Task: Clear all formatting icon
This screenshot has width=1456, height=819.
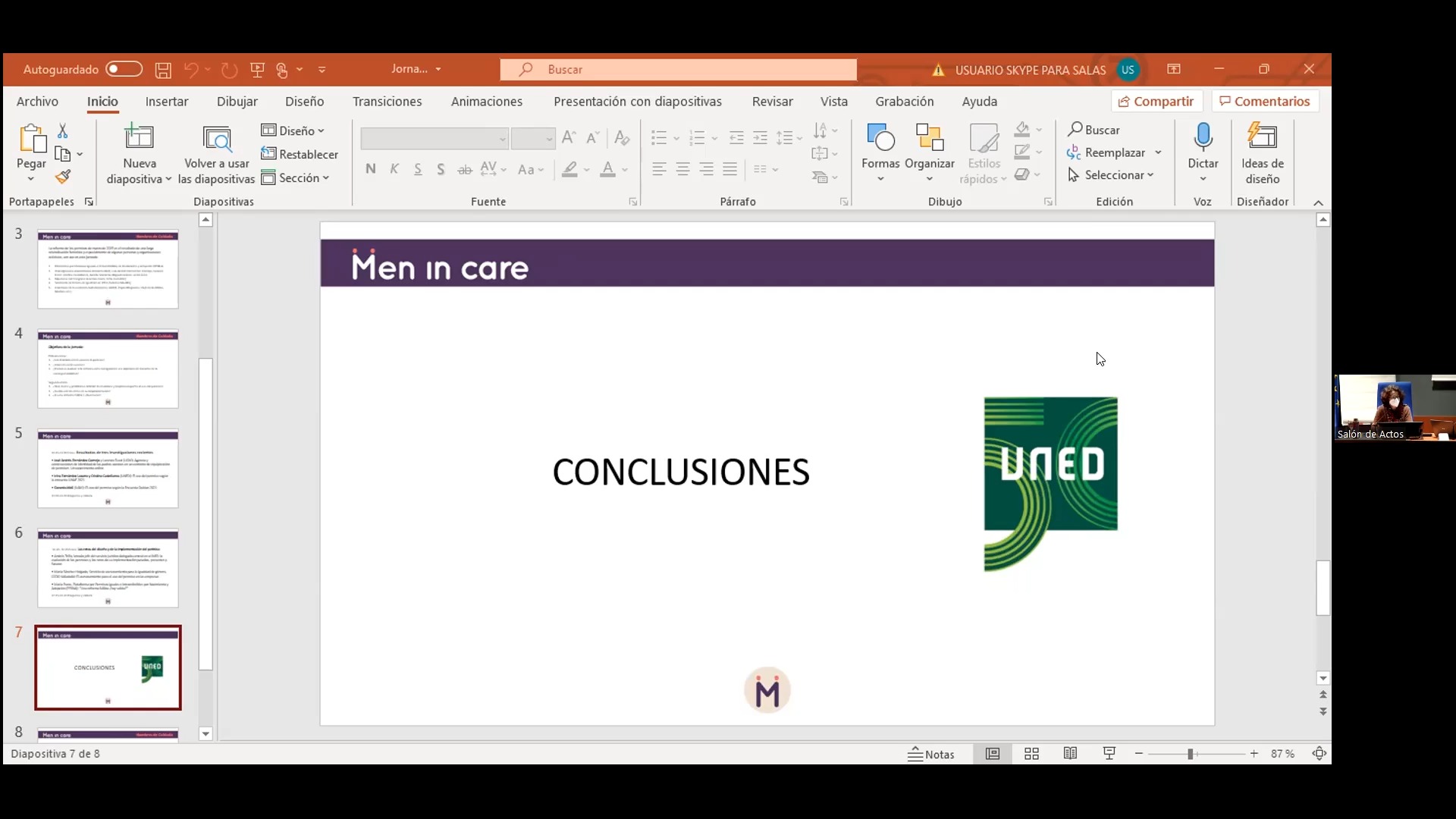Action: [622, 137]
